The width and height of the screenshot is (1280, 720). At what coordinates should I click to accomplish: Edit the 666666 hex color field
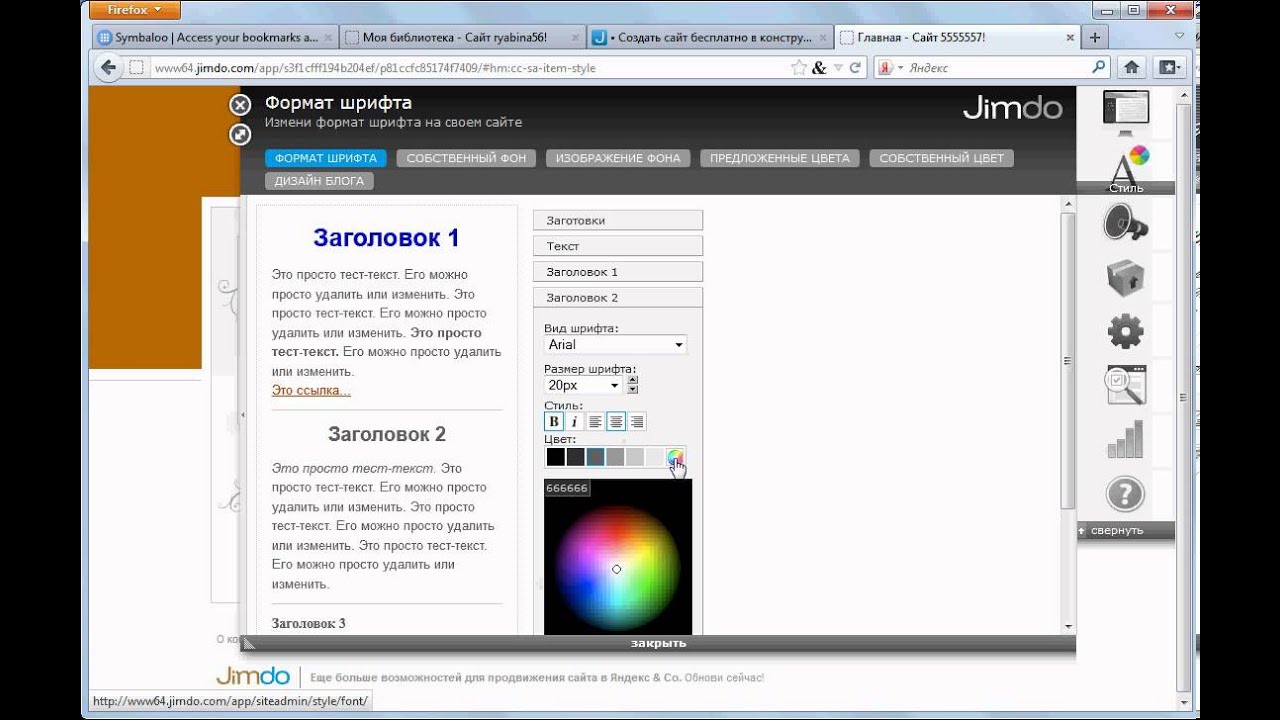click(x=567, y=488)
